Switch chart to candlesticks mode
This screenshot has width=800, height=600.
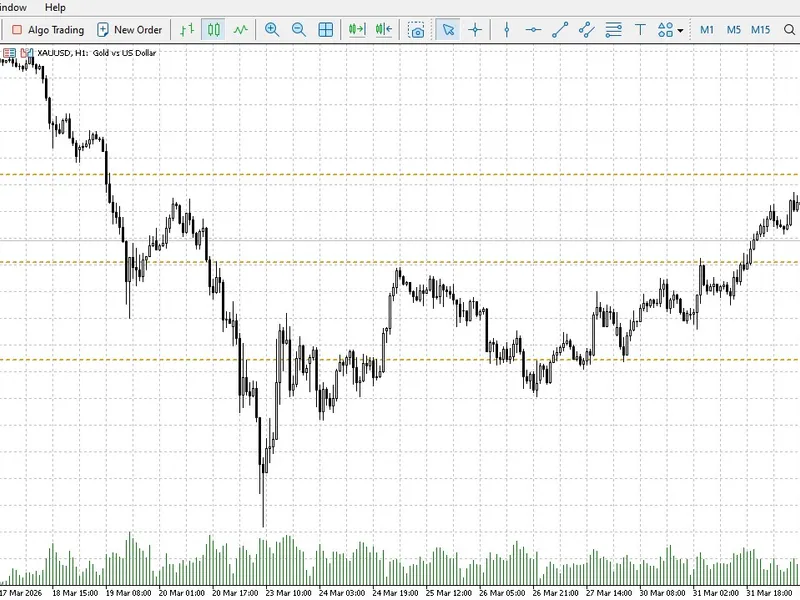tap(214, 30)
